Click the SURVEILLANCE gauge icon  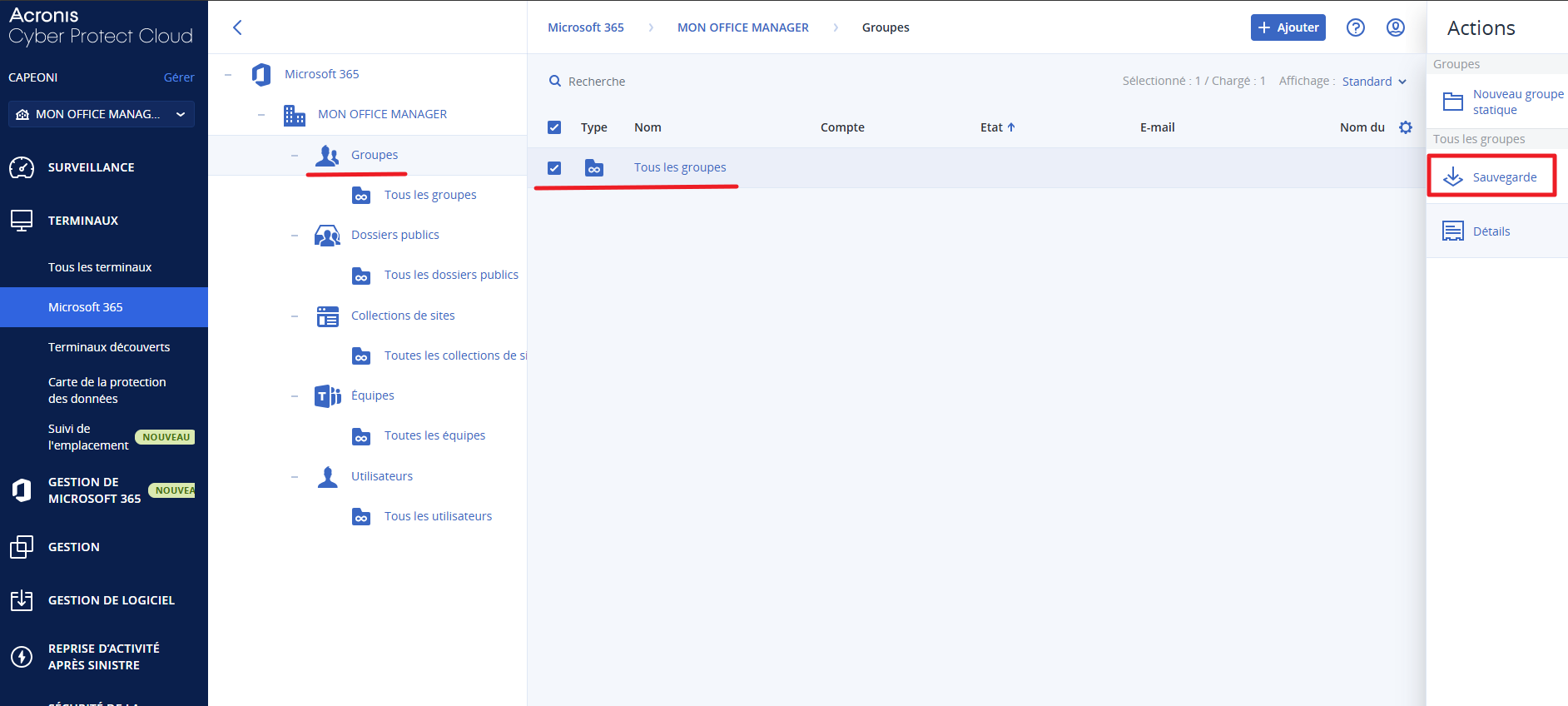pyautogui.click(x=22, y=167)
